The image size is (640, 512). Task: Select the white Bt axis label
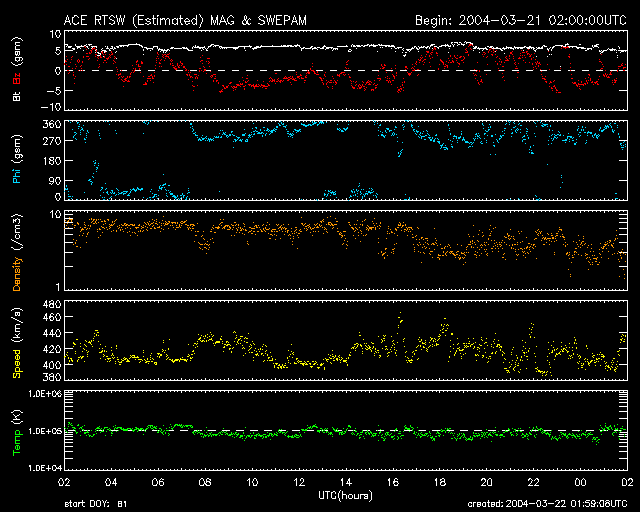pos(17,97)
